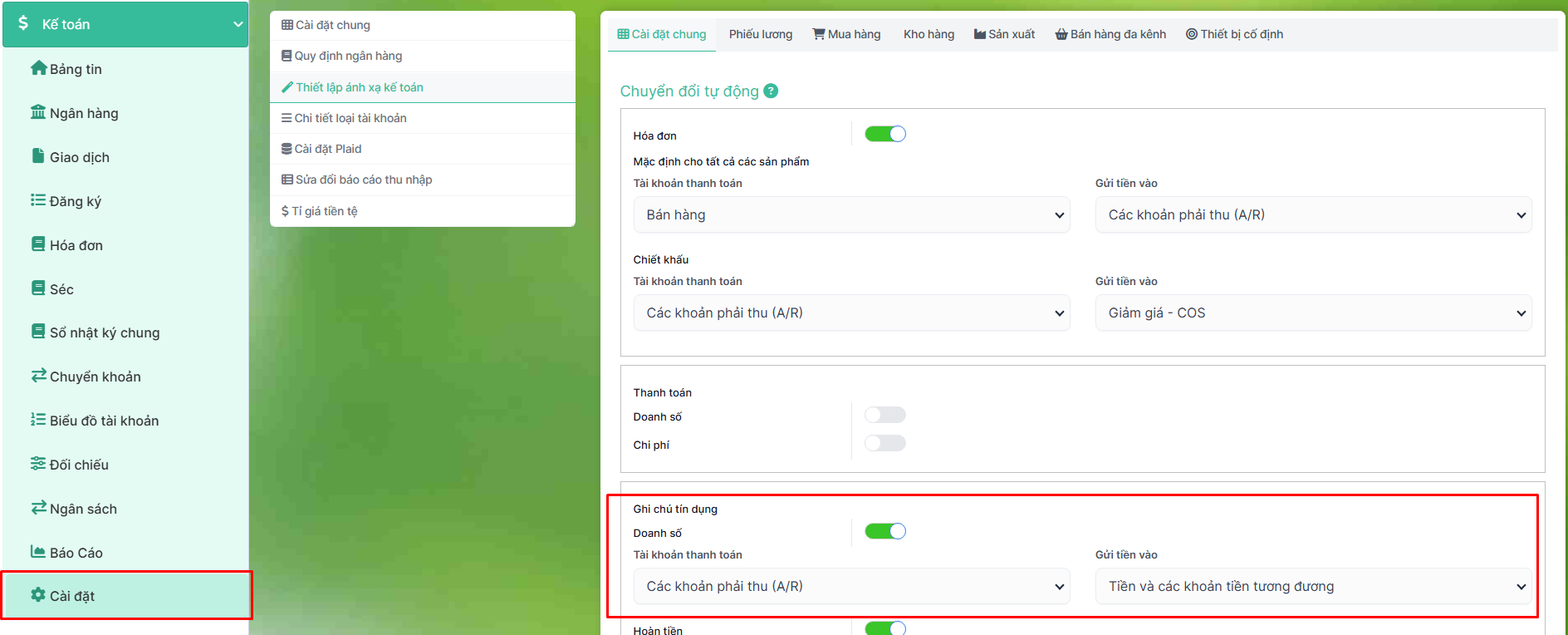1568x635 pixels.
Task: Turn off the Ghi chú tín dụng Doanh số toggle
Action: [x=884, y=531]
